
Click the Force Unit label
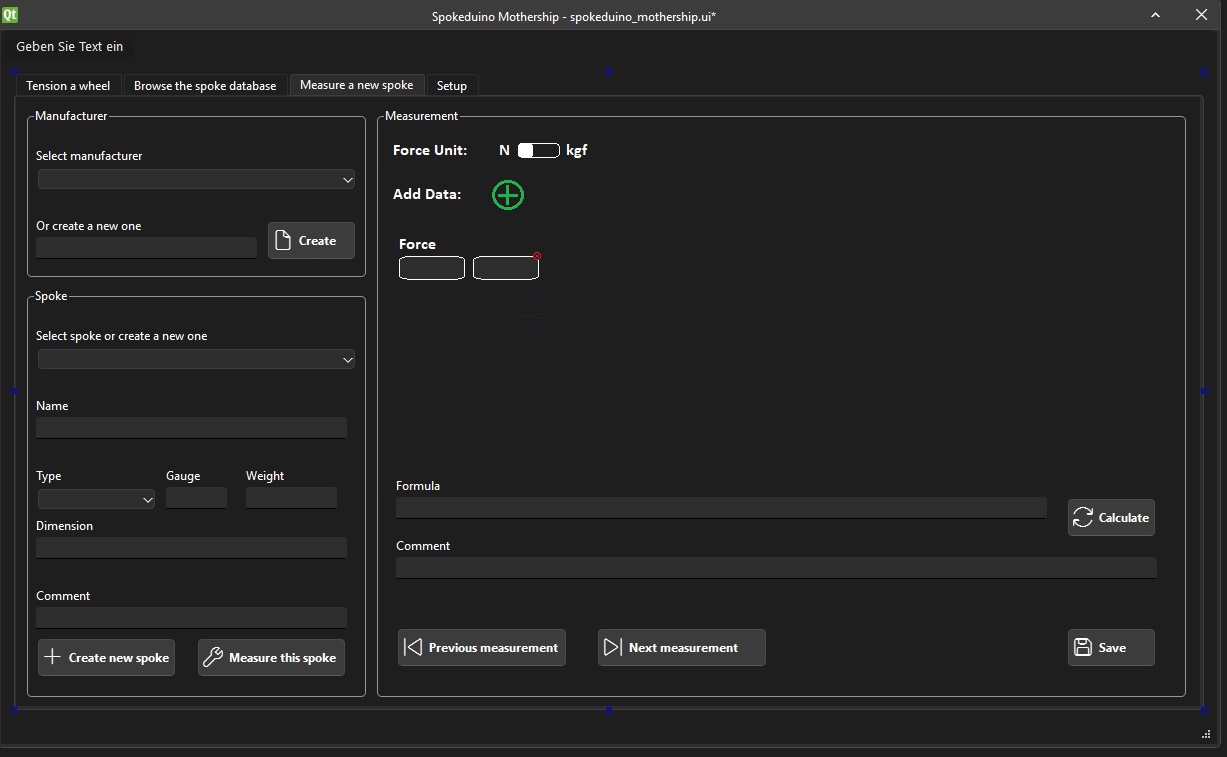(x=430, y=150)
